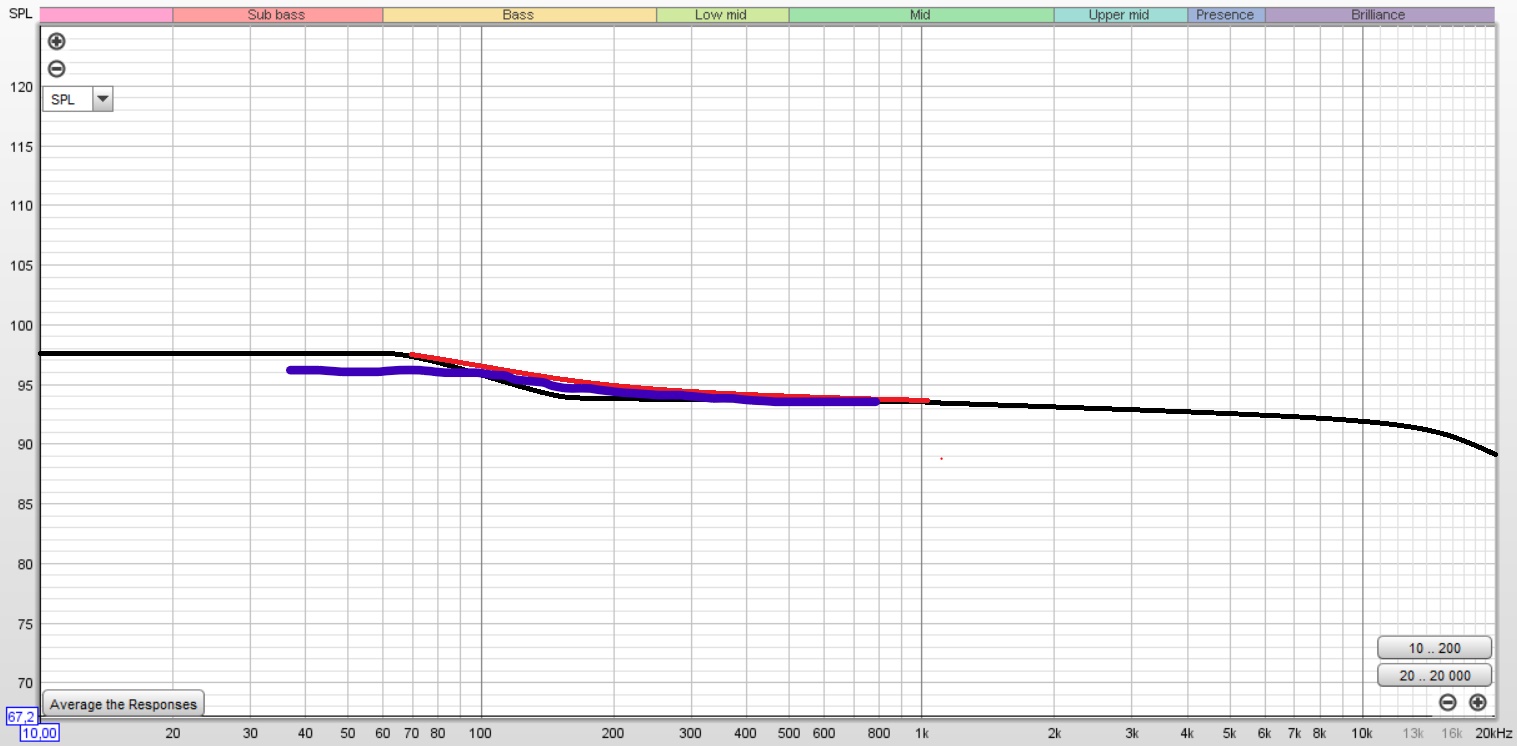Select the Bass frequency band label

click(x=518, y=15)
